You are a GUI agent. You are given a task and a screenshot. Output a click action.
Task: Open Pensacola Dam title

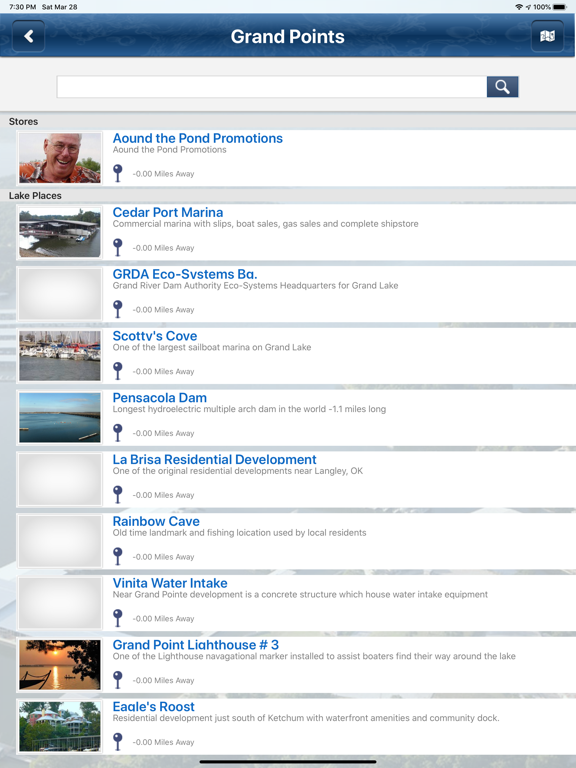160,397
